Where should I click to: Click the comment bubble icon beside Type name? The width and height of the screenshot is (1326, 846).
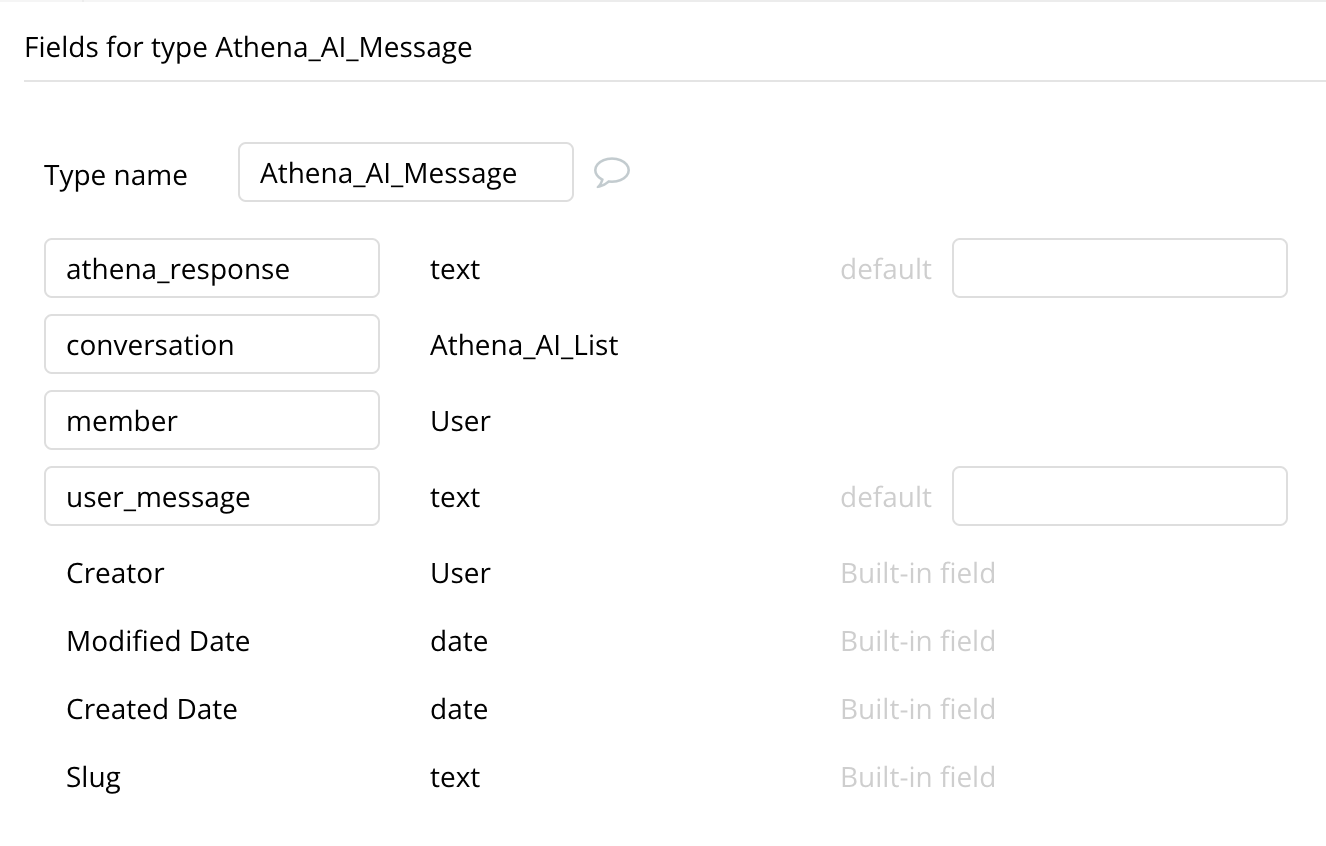tap(611, 172)
